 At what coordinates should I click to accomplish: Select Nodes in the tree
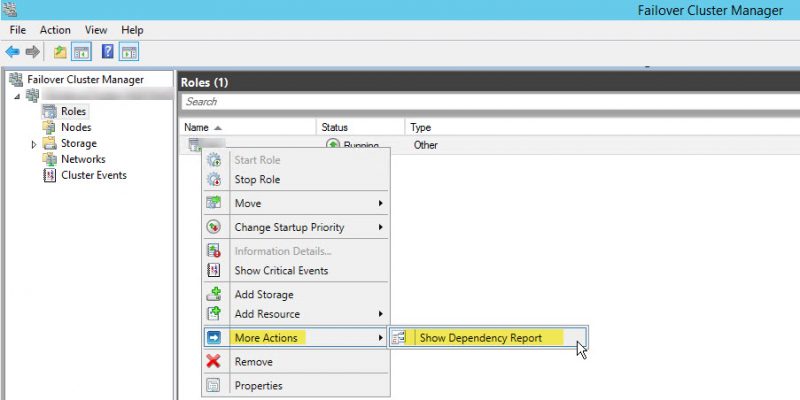tap(76, 127)
